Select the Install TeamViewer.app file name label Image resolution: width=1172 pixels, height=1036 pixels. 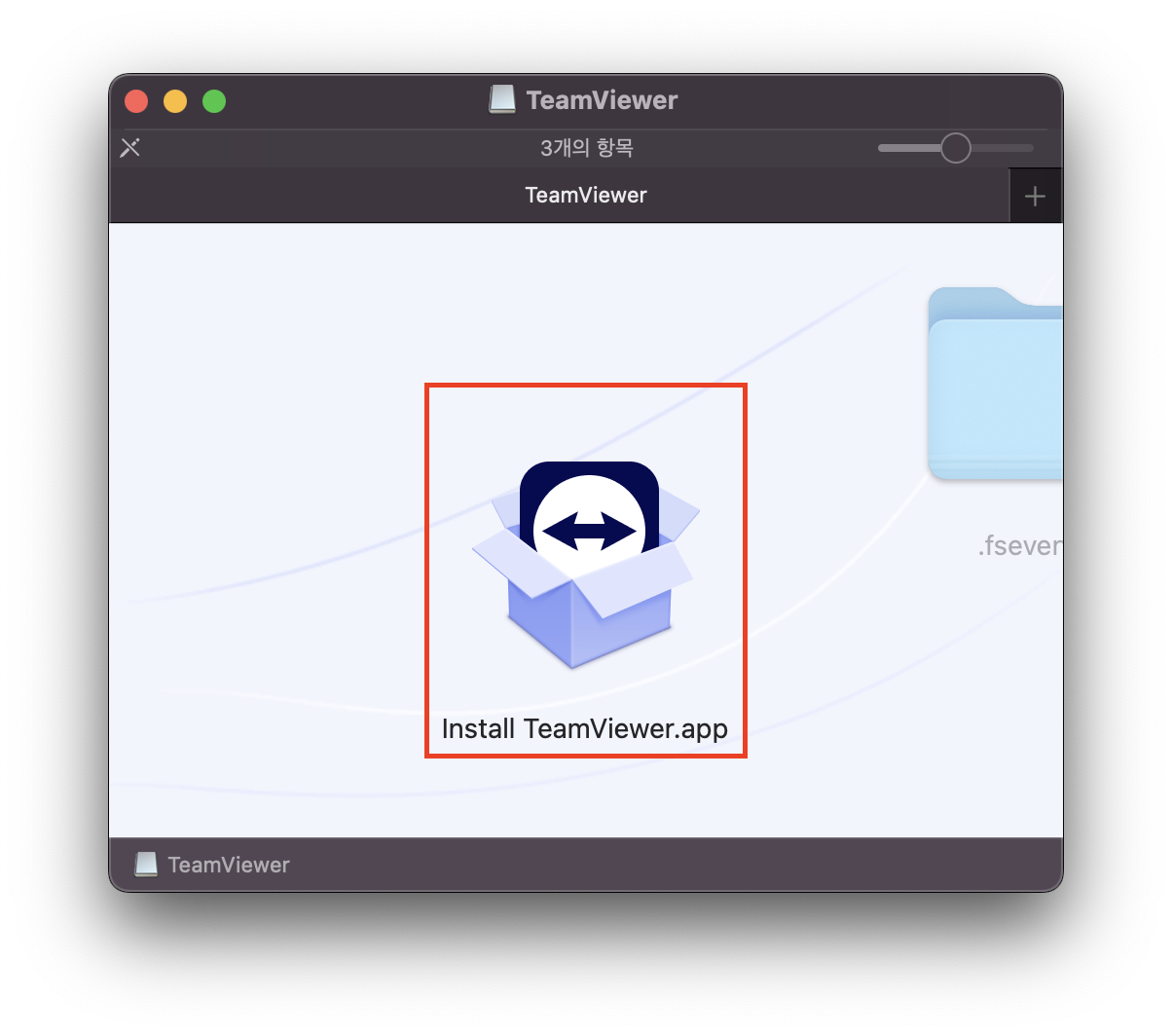tap(585, 729)
